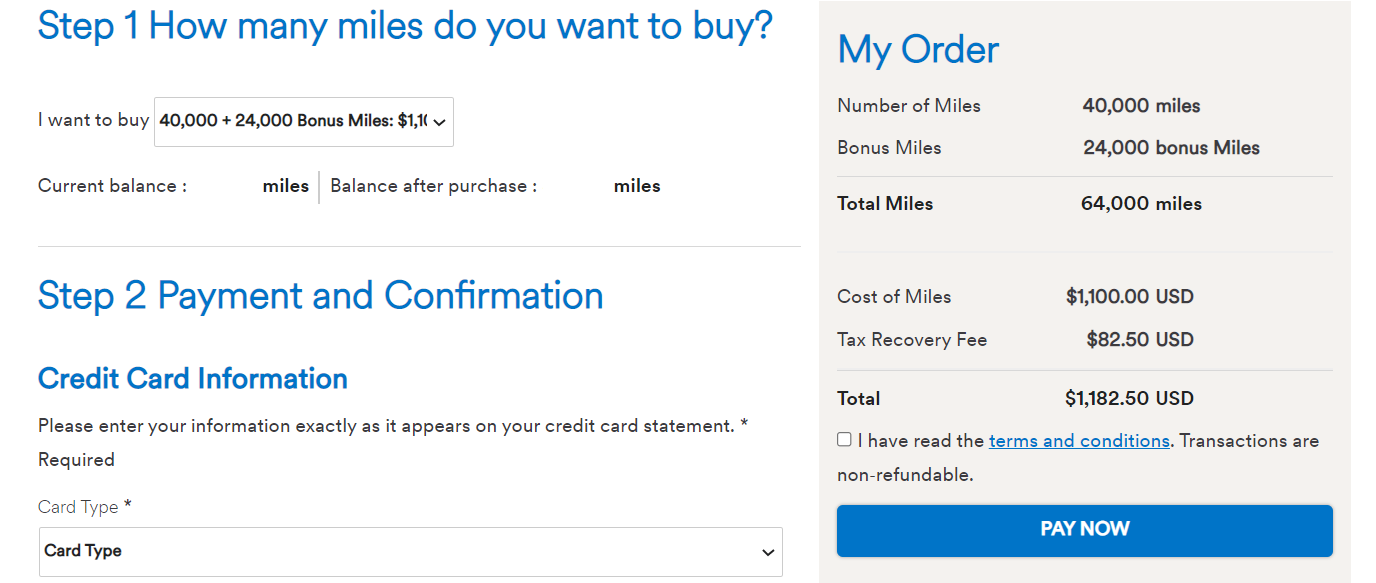Click the I want to buy label
Screen dimensions: 1376x583
[x=93, y=120]
